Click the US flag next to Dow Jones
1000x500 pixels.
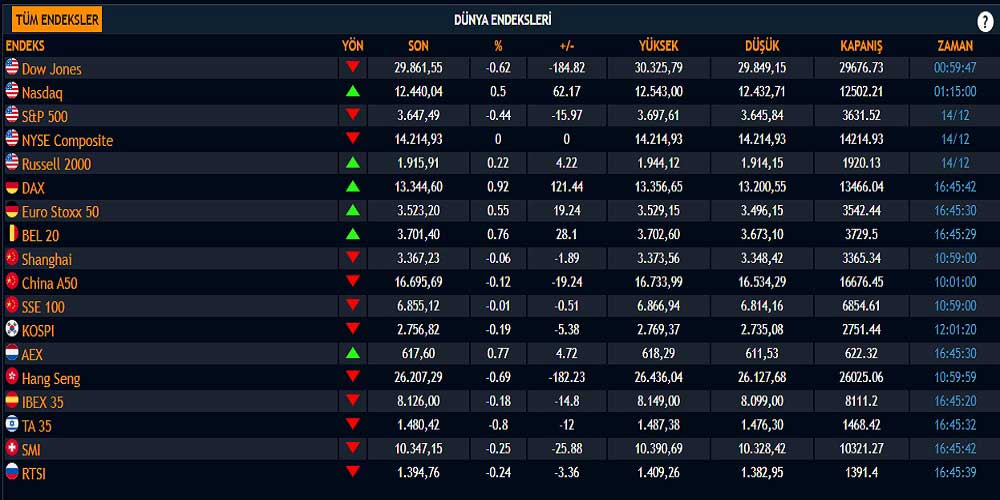coord(11,66)
